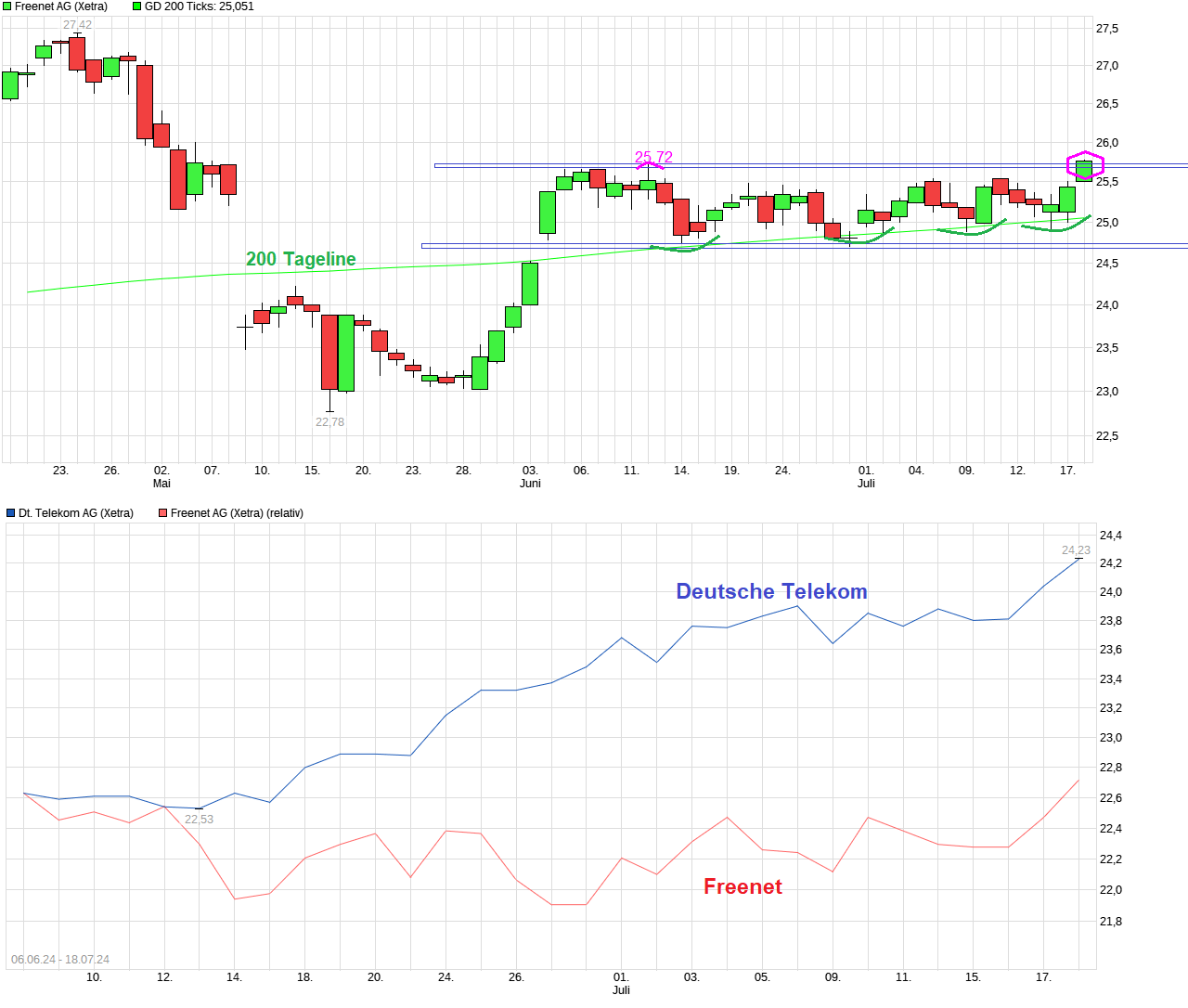Screen dimensions: 1188x1008
Task: Click the GD 200 Ticks legend square
Action: [x=137, y=6]
